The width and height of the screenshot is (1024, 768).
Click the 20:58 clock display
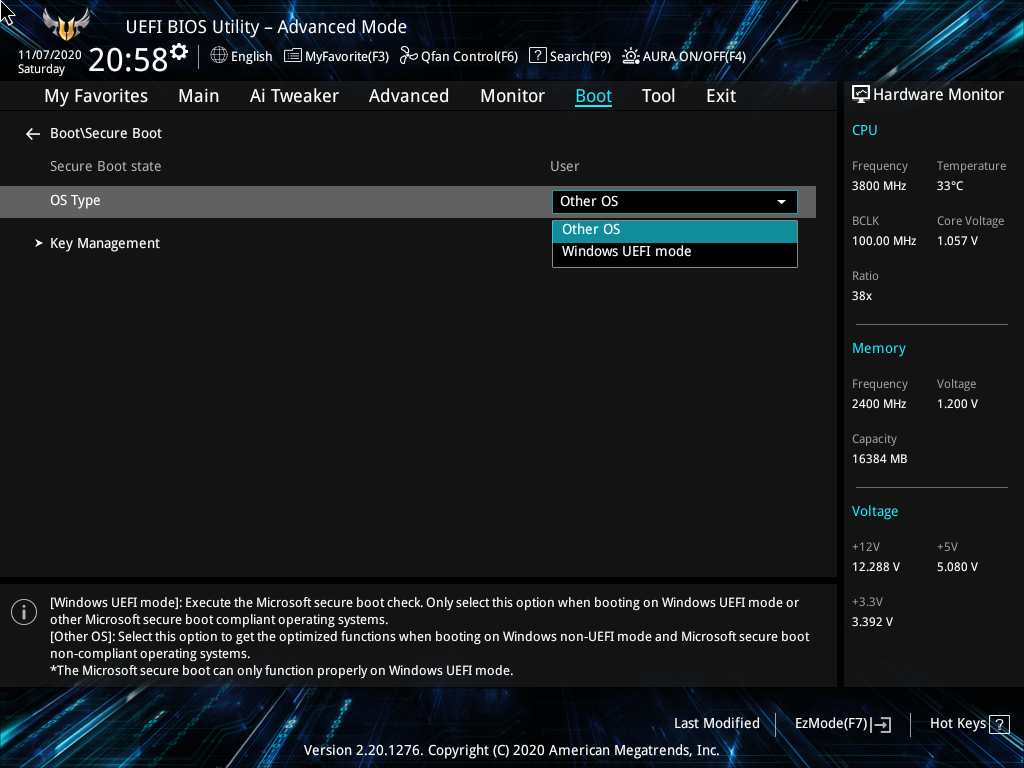[128, 59]
